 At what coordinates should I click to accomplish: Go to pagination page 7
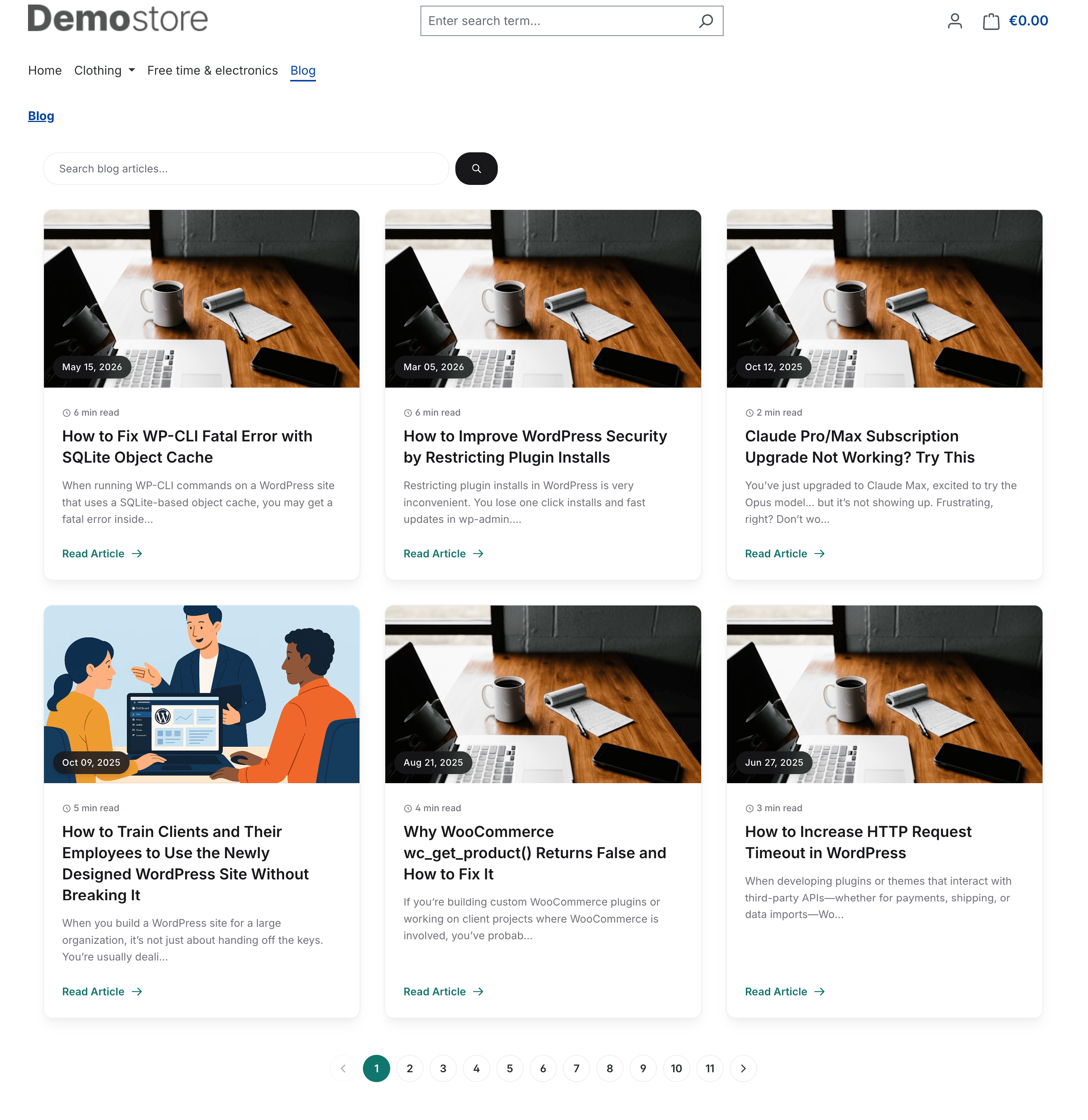coord(577,1068)
